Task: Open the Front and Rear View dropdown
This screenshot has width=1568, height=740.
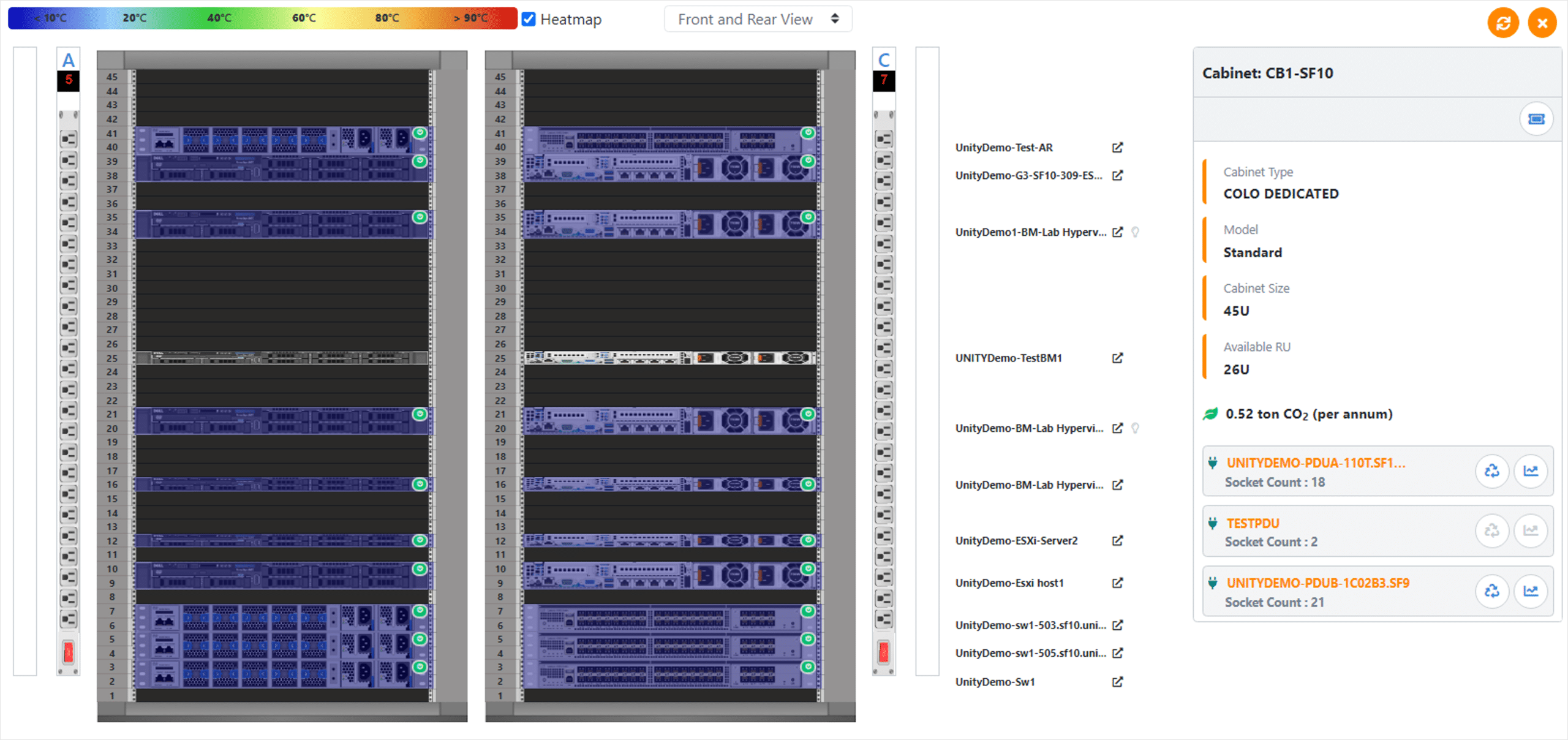Action: coord(758,19)
